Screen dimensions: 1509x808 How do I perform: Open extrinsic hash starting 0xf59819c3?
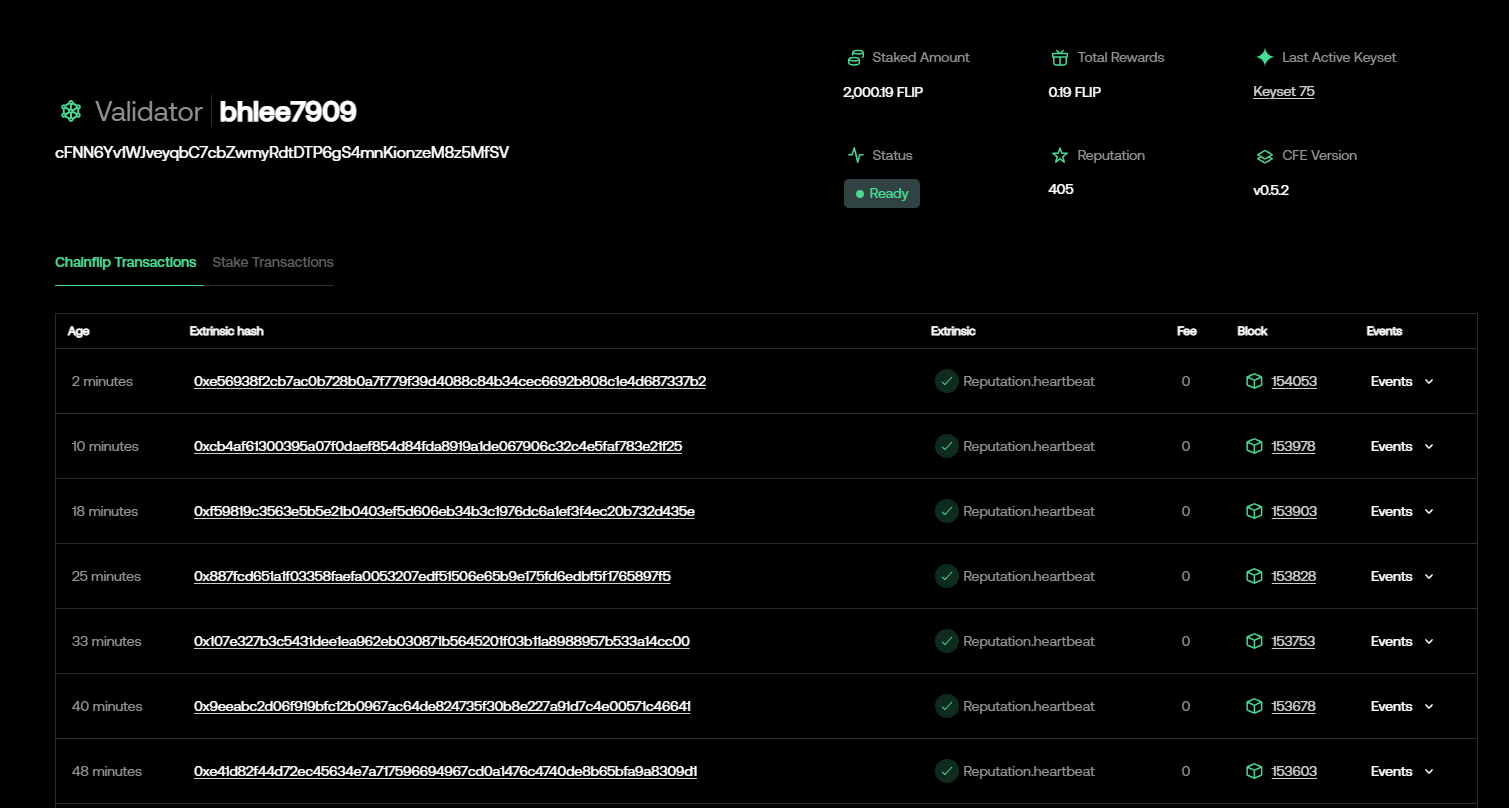[444, 511]
